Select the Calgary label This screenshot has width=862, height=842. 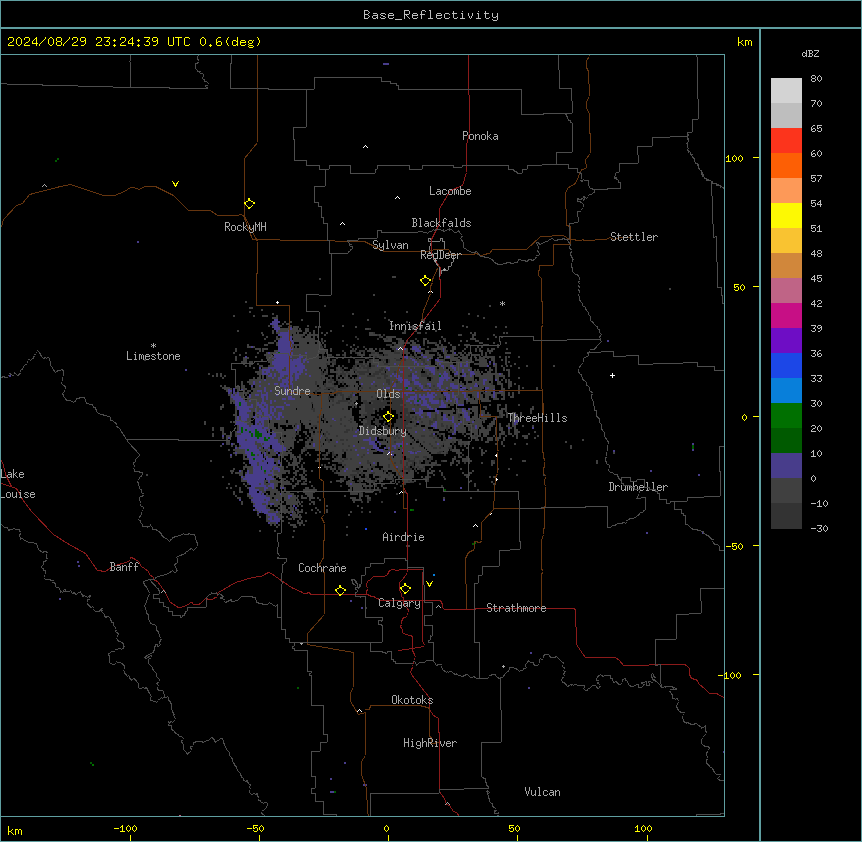pos(399,603)
